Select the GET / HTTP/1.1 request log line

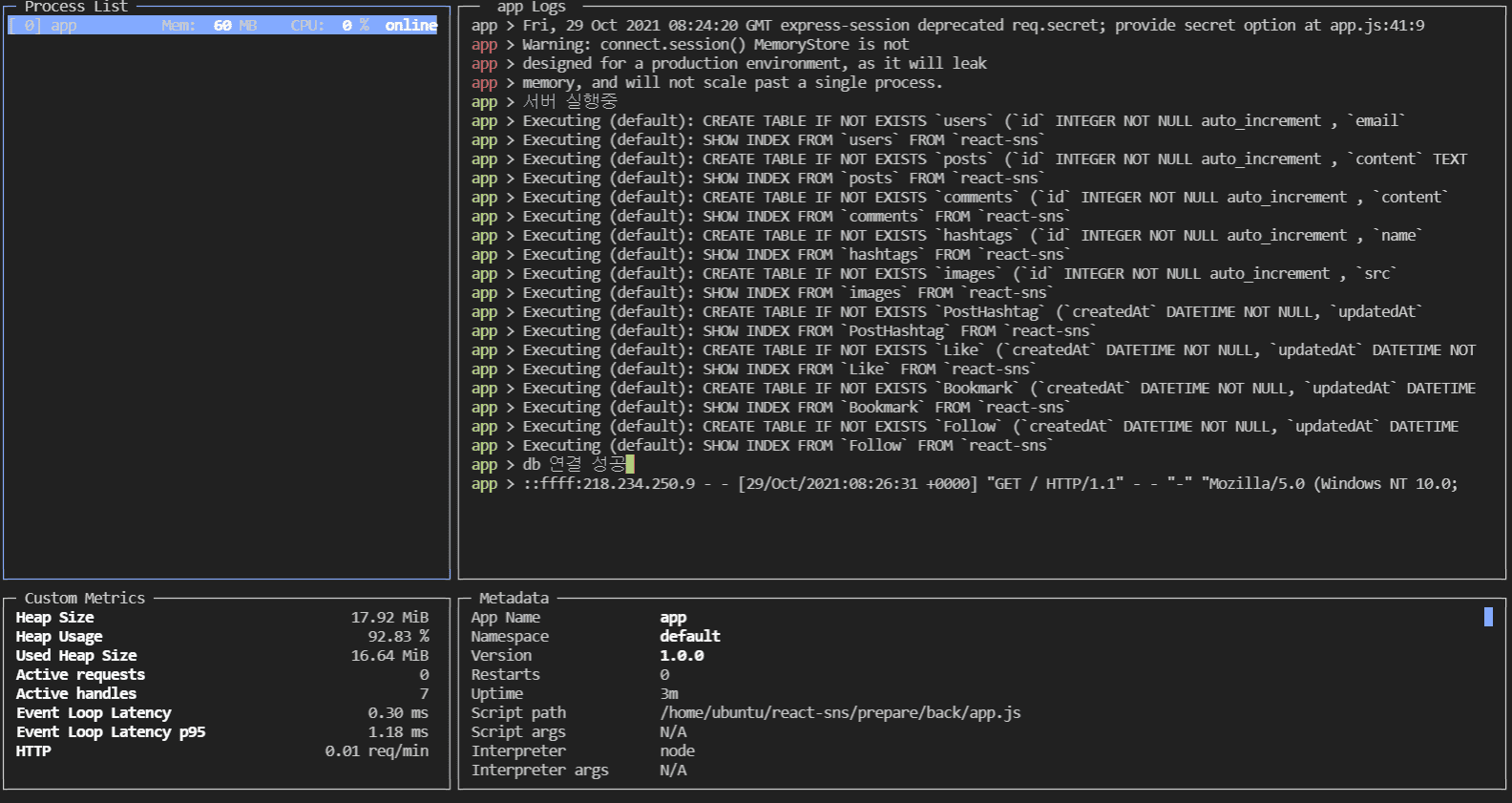pos(989,484)
